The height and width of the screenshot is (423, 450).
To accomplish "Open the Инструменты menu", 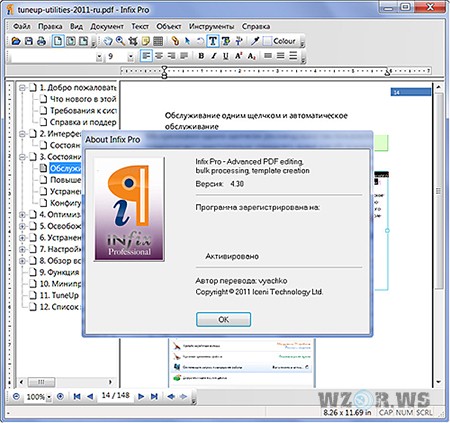I will [x=211, y=26].
